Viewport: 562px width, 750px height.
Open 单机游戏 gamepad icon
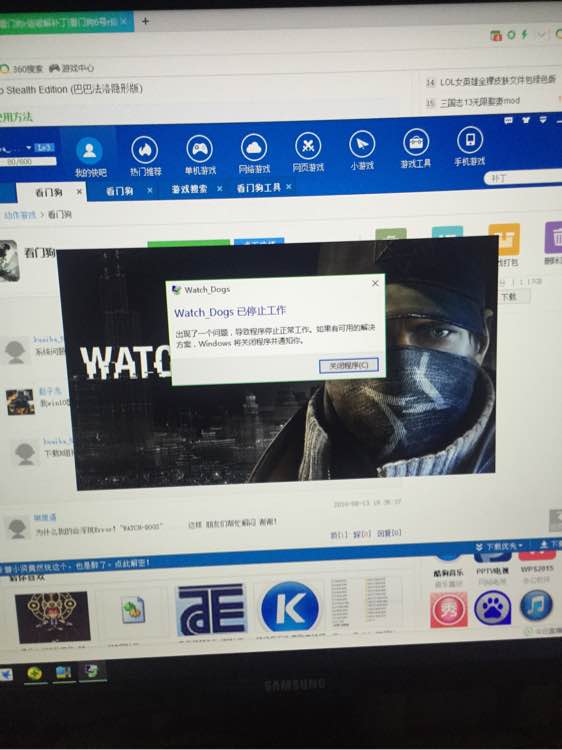tap(199, 148)
